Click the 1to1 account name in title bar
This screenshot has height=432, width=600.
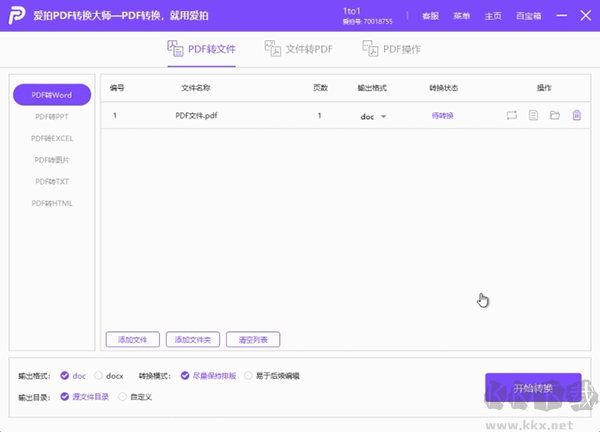point(352,11)
